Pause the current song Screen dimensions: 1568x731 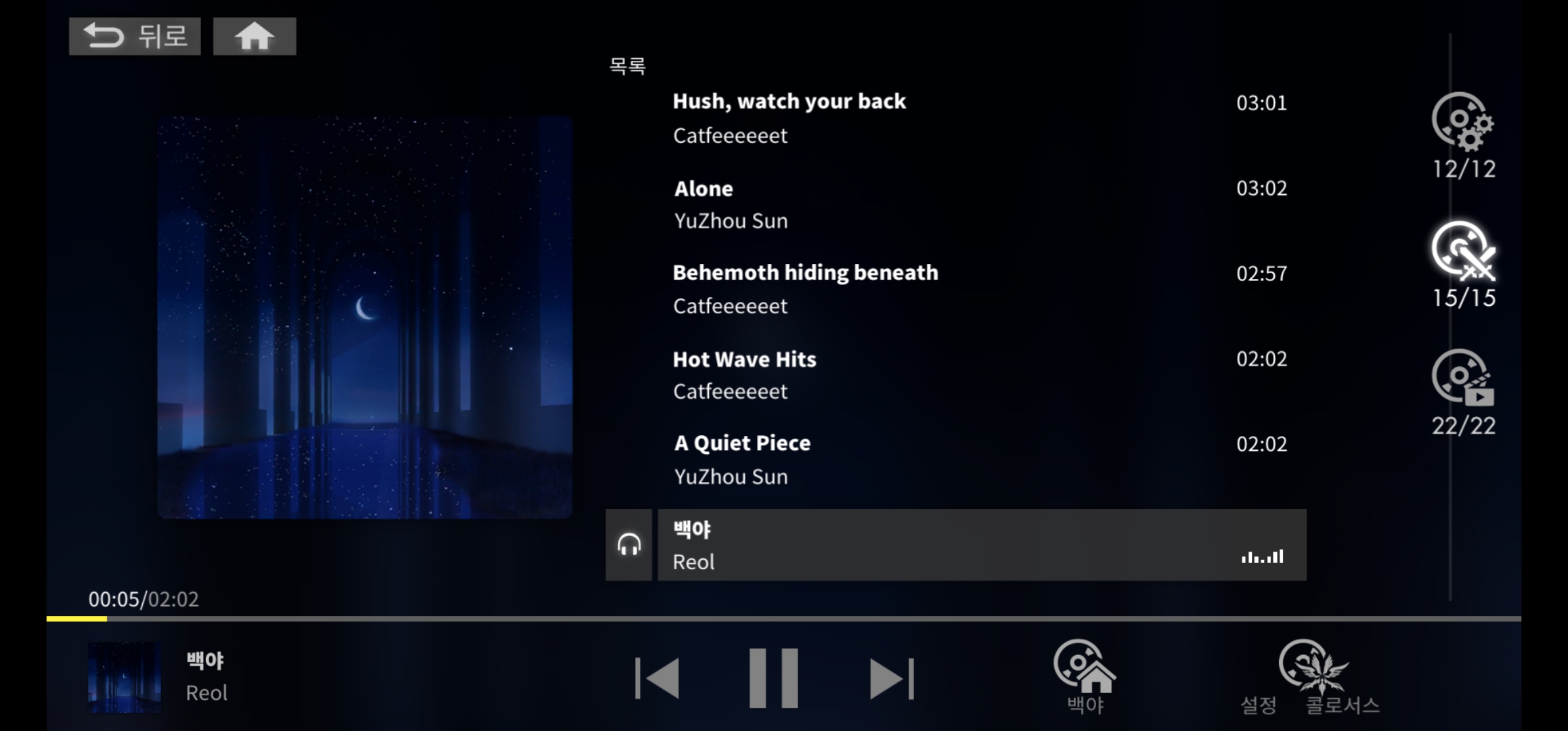[773, 678]
